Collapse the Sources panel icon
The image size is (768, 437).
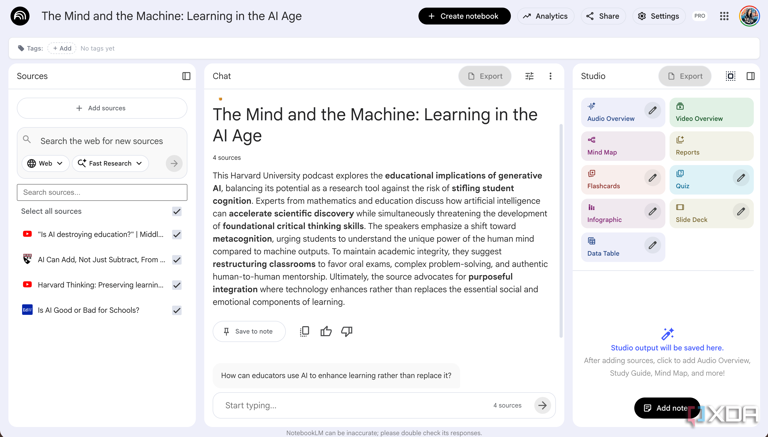186,76
